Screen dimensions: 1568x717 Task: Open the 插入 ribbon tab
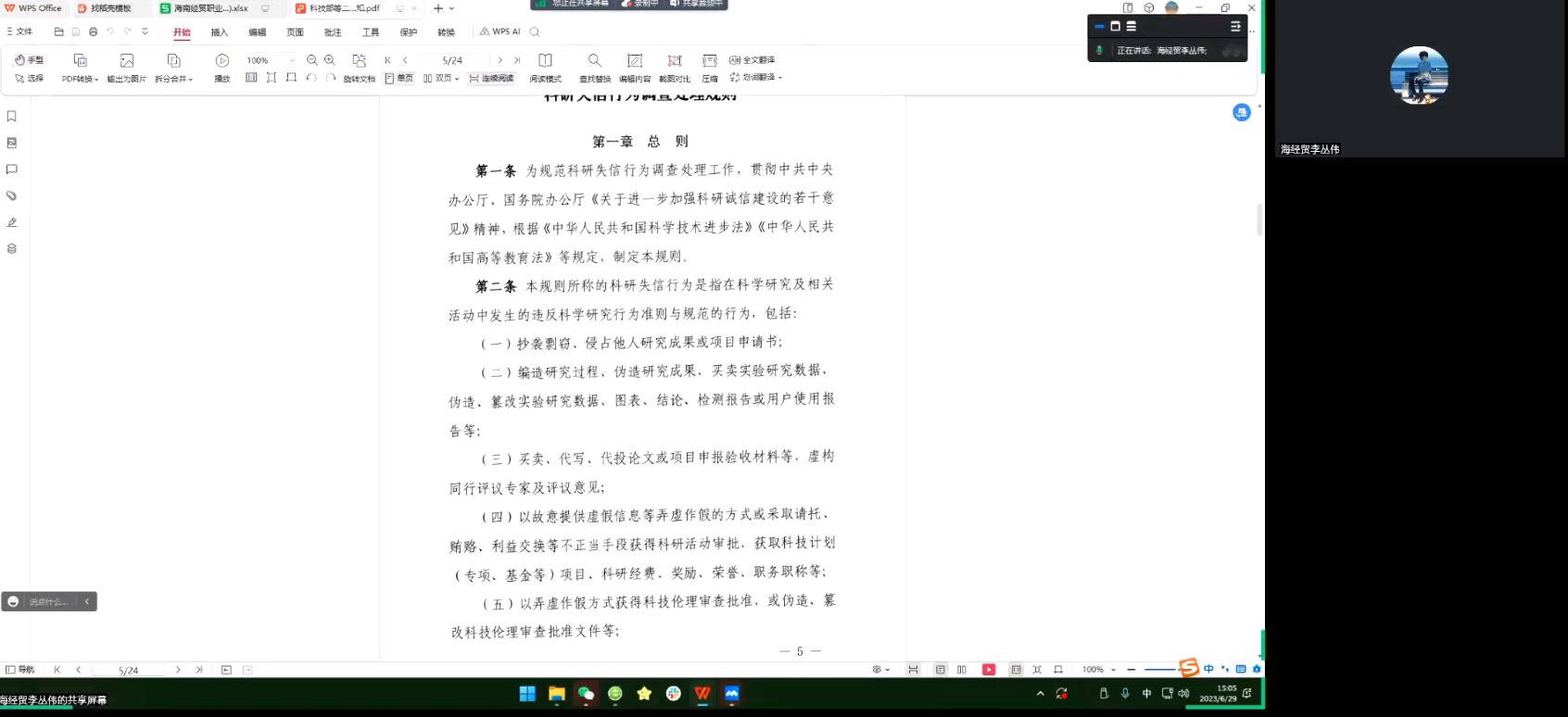point(219,32)
